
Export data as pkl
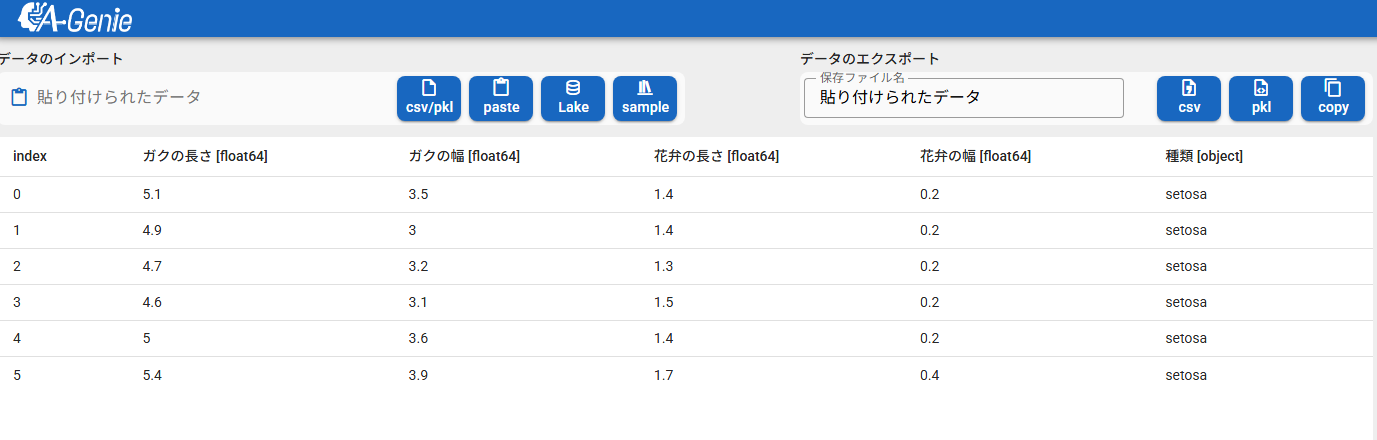1261,98
